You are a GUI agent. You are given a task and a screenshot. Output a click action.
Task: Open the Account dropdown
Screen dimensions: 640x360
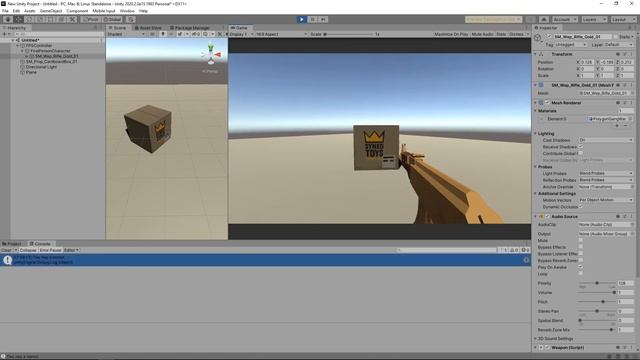coord(564,19)
